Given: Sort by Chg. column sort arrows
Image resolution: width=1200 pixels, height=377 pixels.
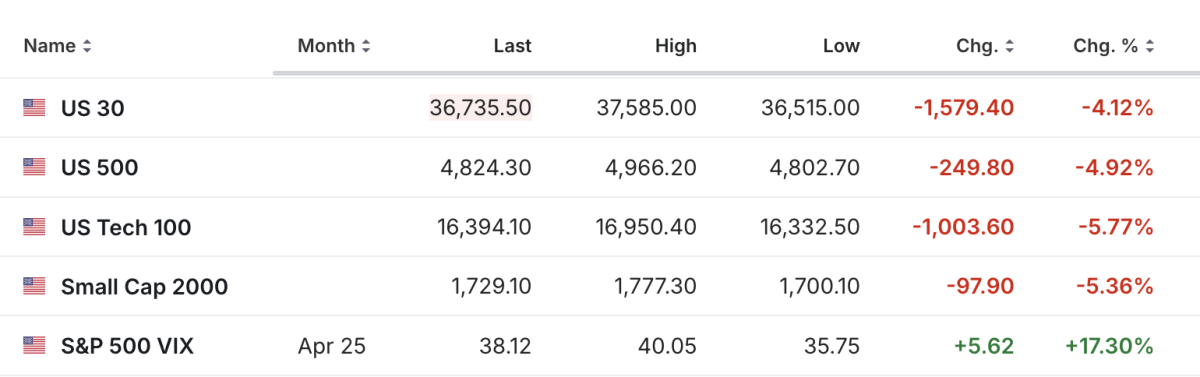Looking at the screenshot, I should [x=1009, y=46].
